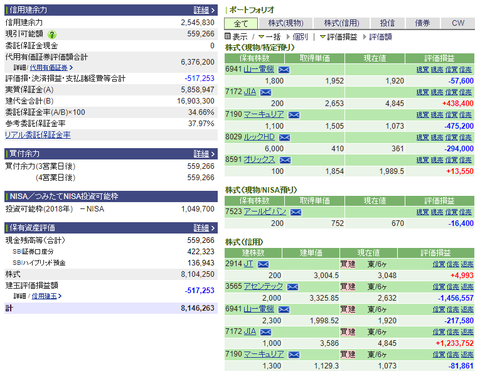Click the 株式 asset value 8,104,250
Screen dimensions: 480x376
198,274
